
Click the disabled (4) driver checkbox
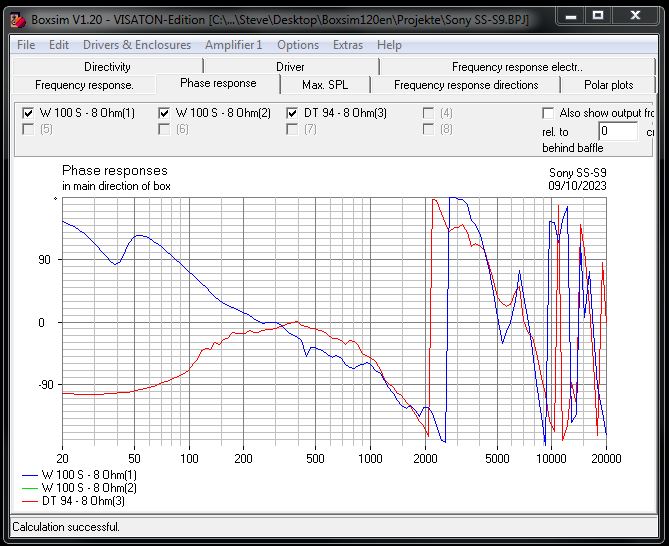[428, 113]
